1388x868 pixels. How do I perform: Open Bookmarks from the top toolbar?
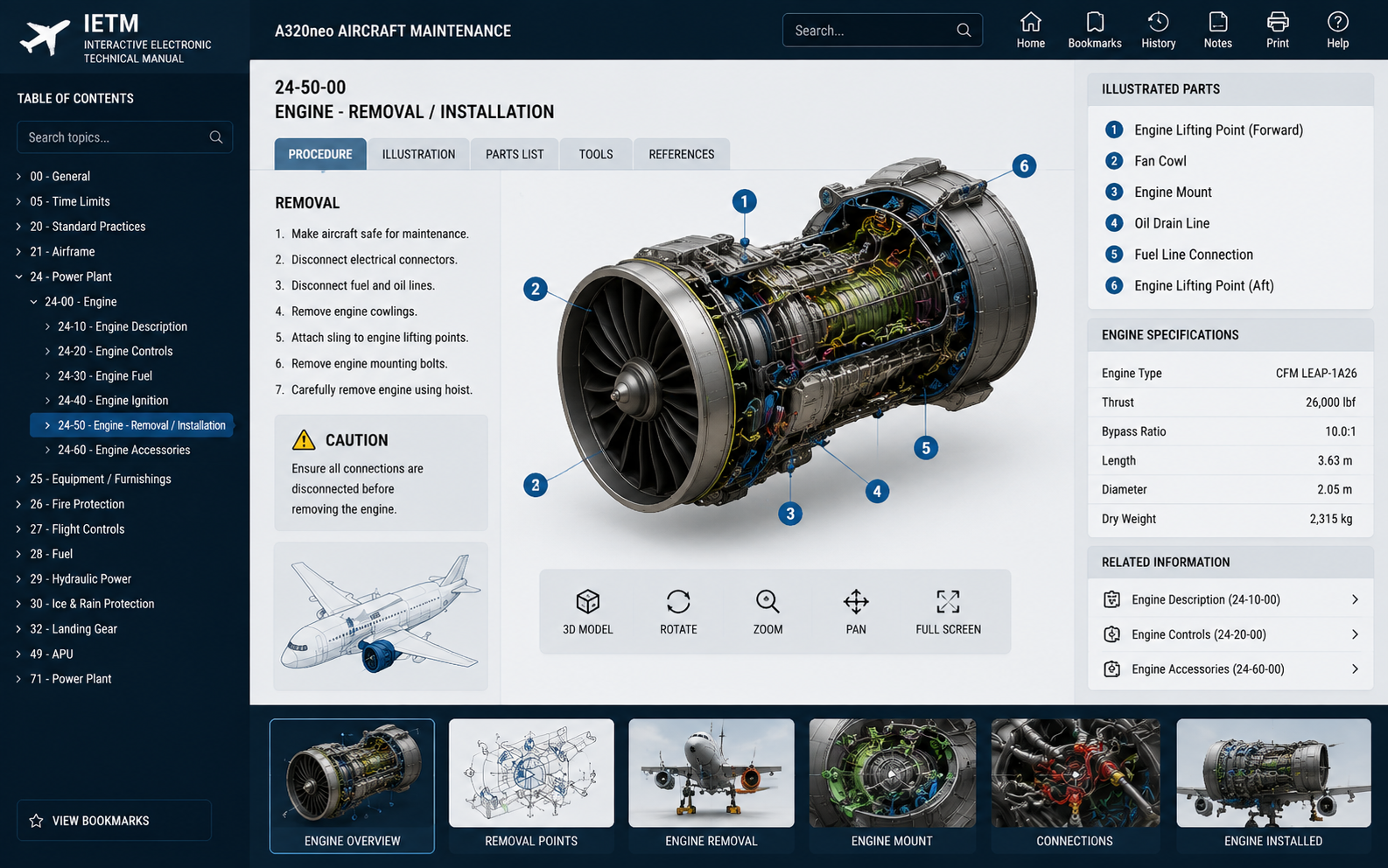tap(1095, 30)
